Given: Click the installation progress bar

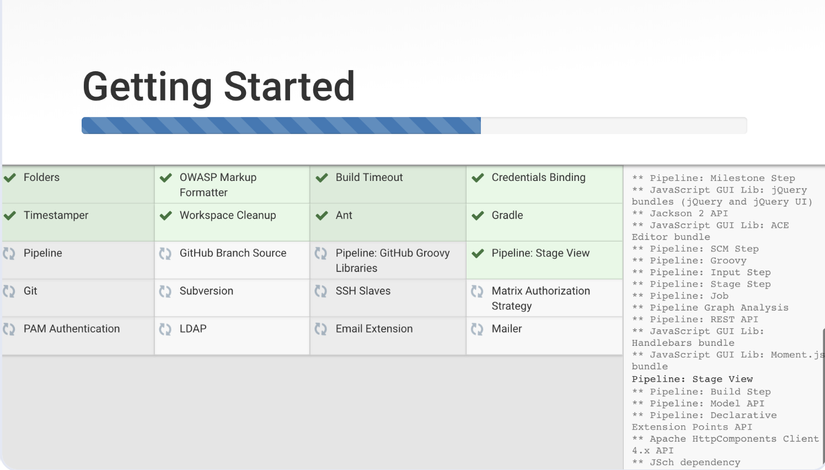Looking at the screenshot, I should pyautogui.click(x=414, y=126).
